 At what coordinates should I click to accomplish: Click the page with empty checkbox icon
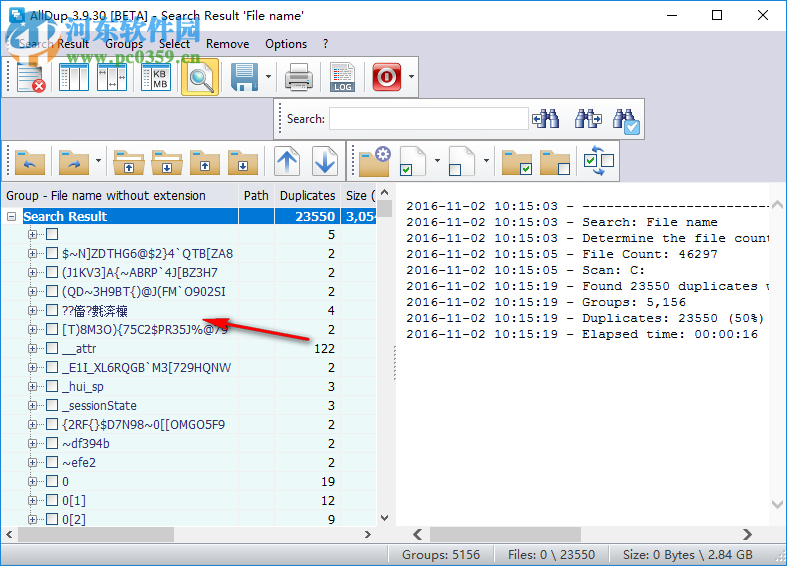(462, 161)
